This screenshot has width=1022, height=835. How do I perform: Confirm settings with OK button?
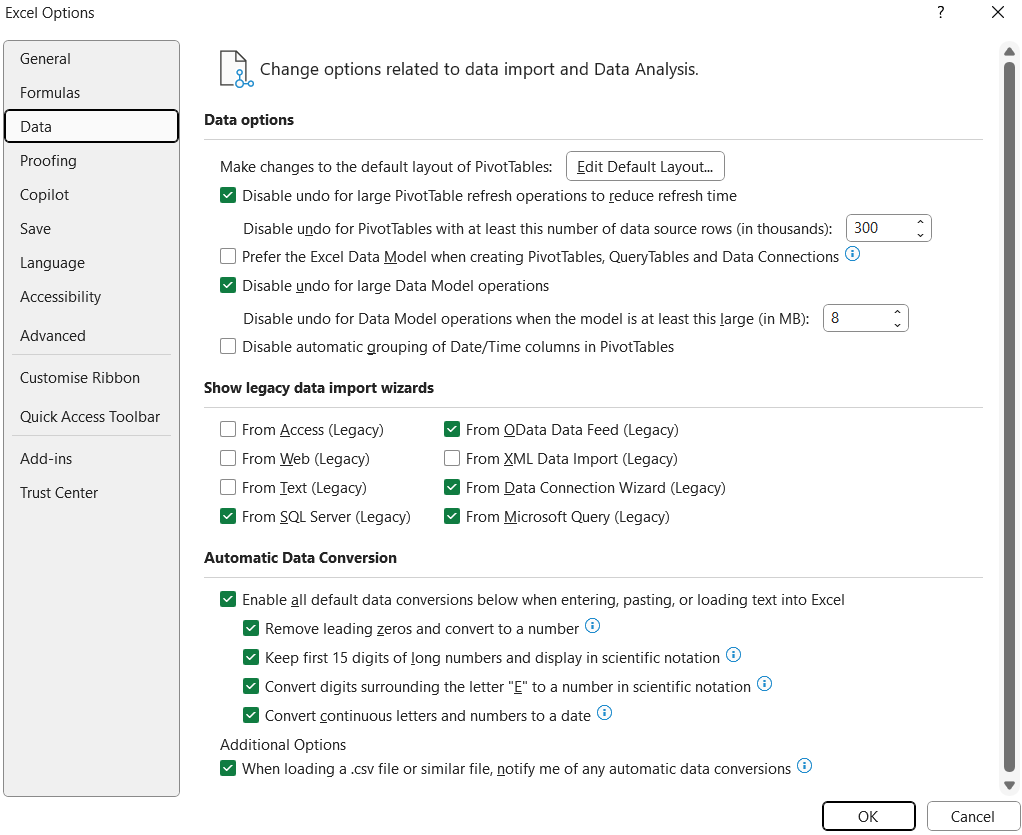tap(868, 816)
